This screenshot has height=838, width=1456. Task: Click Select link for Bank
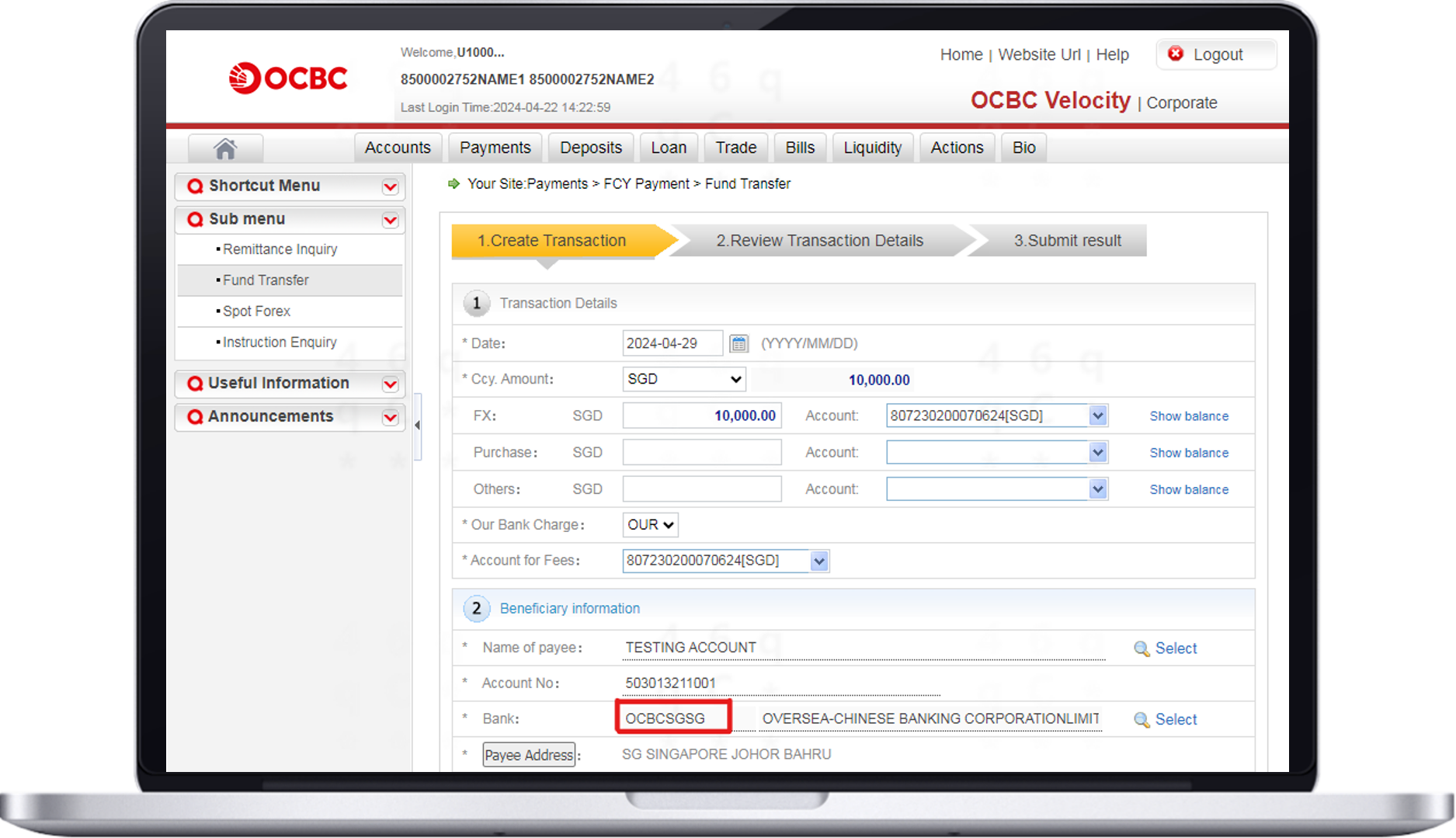pyautogui.click(x=1176, y=720)
